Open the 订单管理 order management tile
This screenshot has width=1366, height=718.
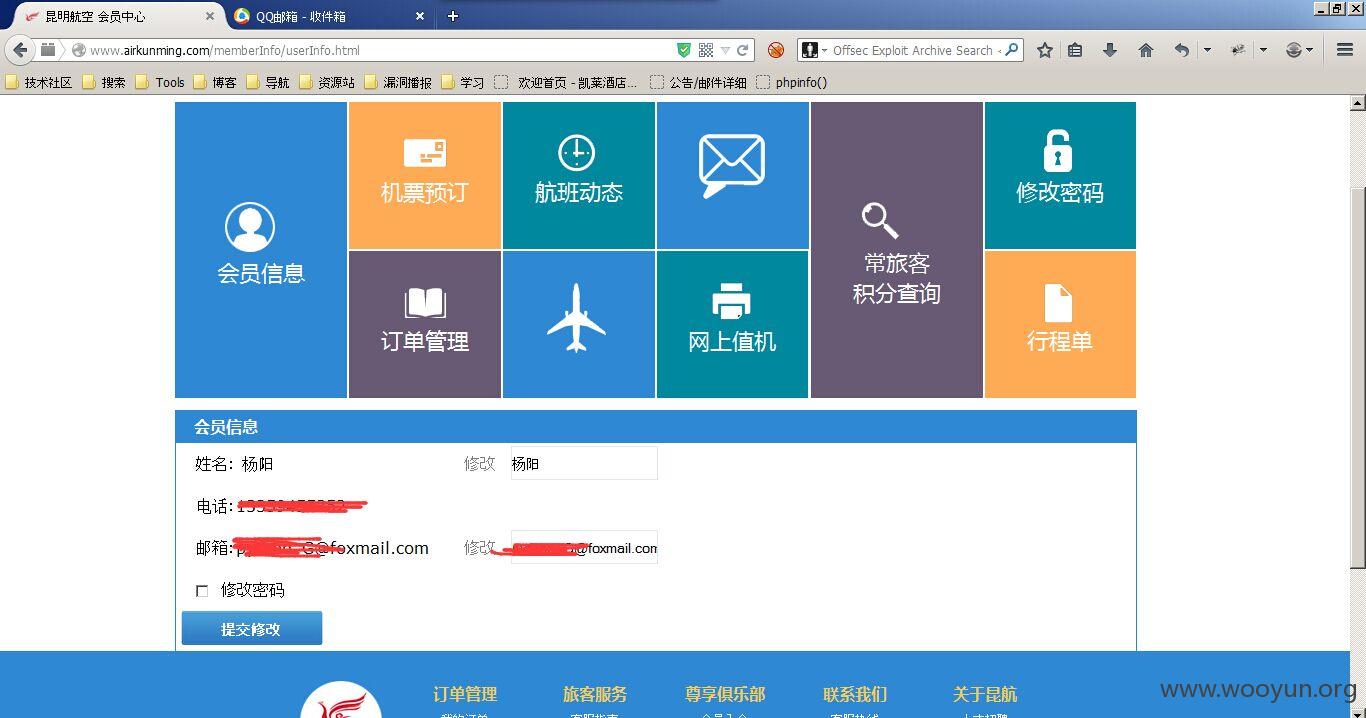tap(424, 324)
